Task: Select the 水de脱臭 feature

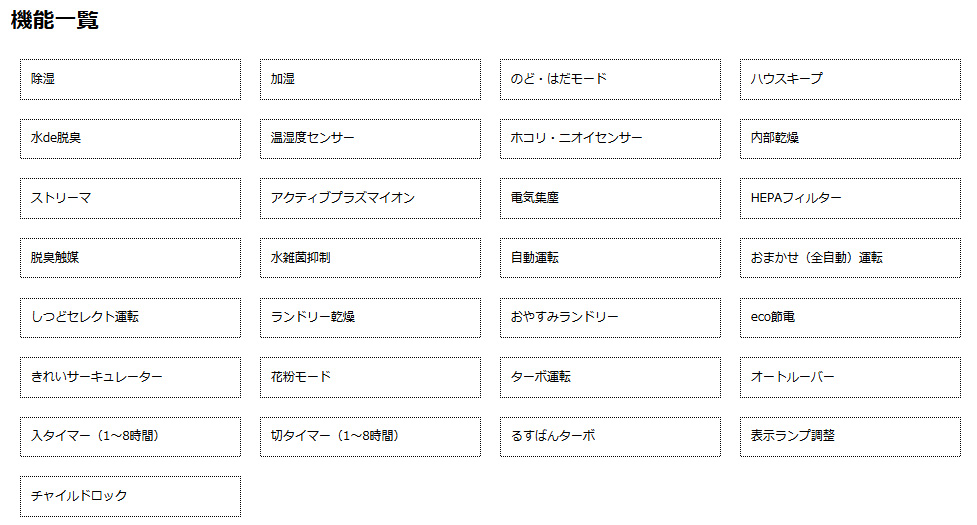Action: pyautogui.click(x=130, y=139)
